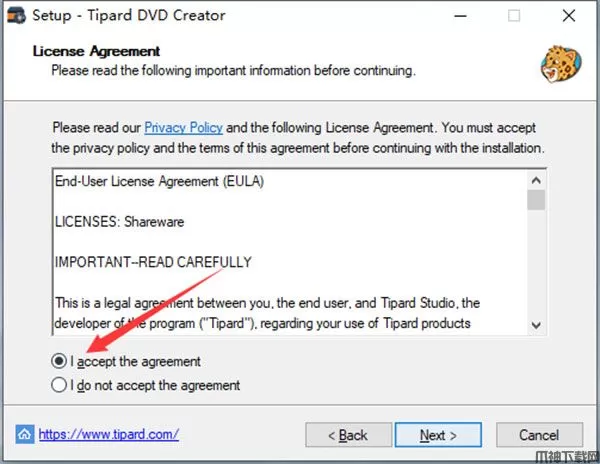Go back with the "< Back" button
The height and width of the screenshot is (464, 600).
click(349, 435)
